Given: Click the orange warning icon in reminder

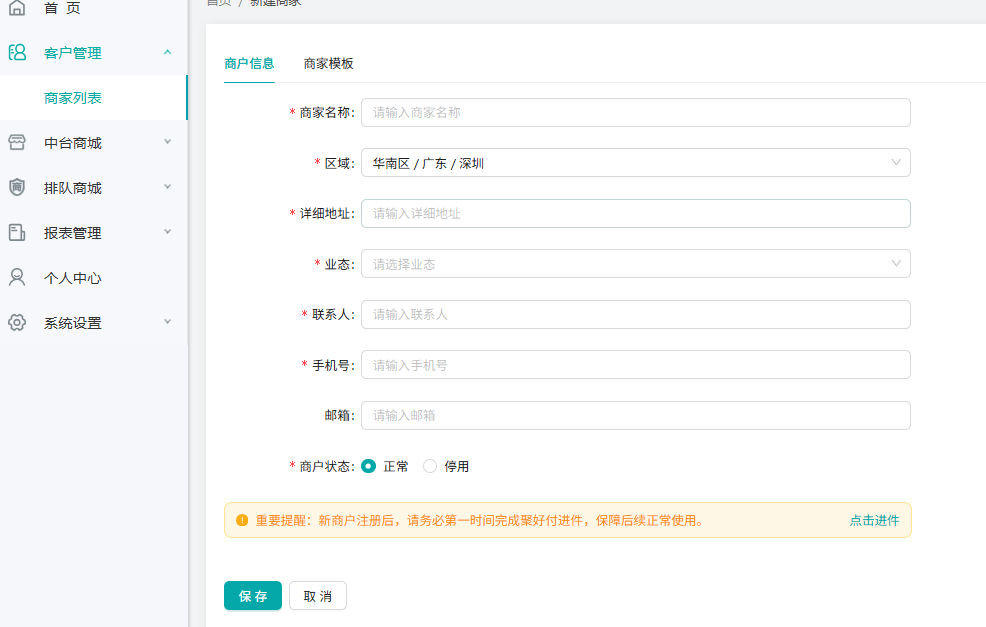Looking at the screenshot, I should pos(242,520).
